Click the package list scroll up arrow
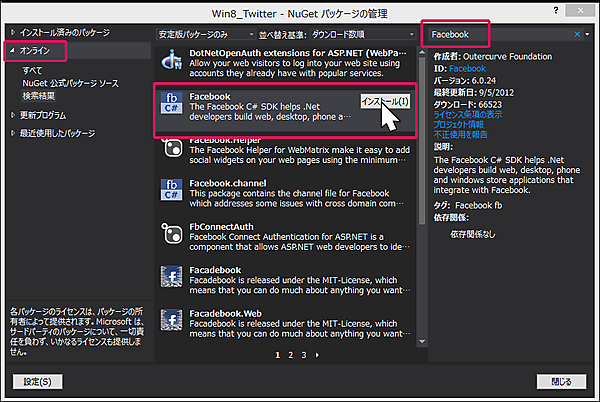Image resolution: width=600 pixels, height=402 pixels. [x=422, y=52]
